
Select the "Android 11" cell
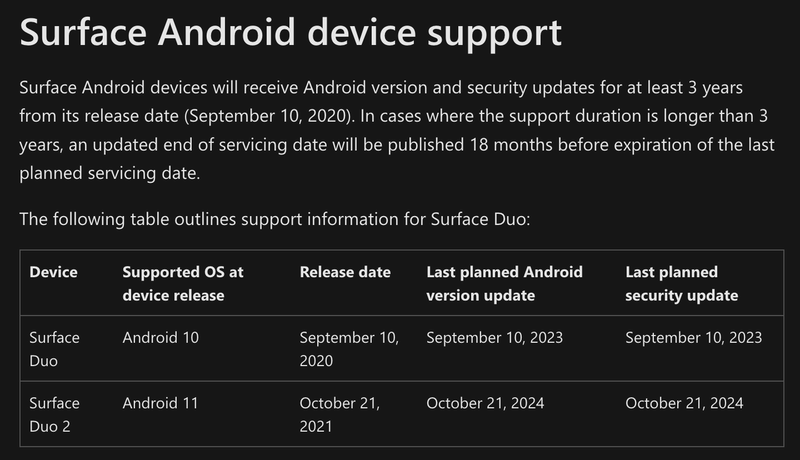[x=160, y=404]
